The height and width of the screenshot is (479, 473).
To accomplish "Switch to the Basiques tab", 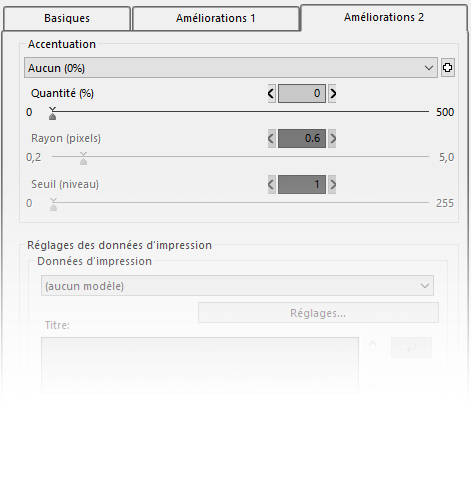I will [x=67, y=18].
